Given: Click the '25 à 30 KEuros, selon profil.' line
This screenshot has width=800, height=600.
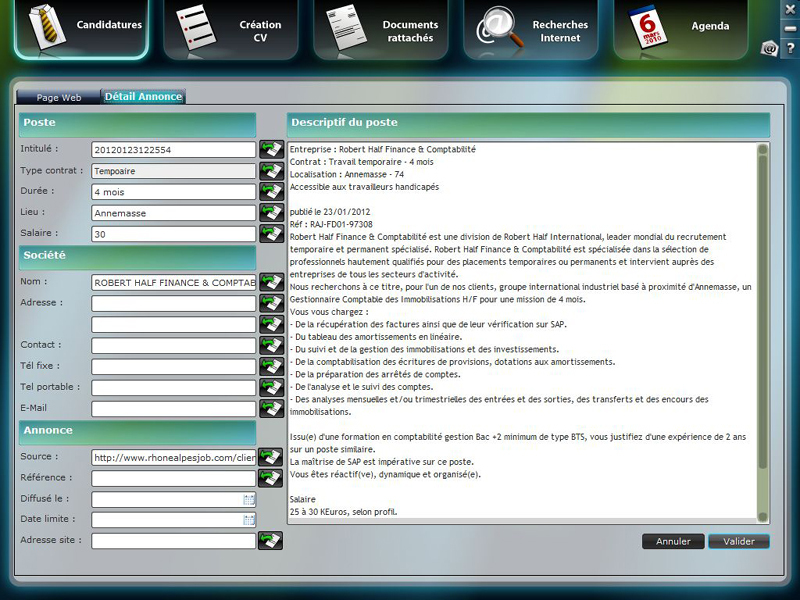Looking at the screenshot, I should point(343,512).
